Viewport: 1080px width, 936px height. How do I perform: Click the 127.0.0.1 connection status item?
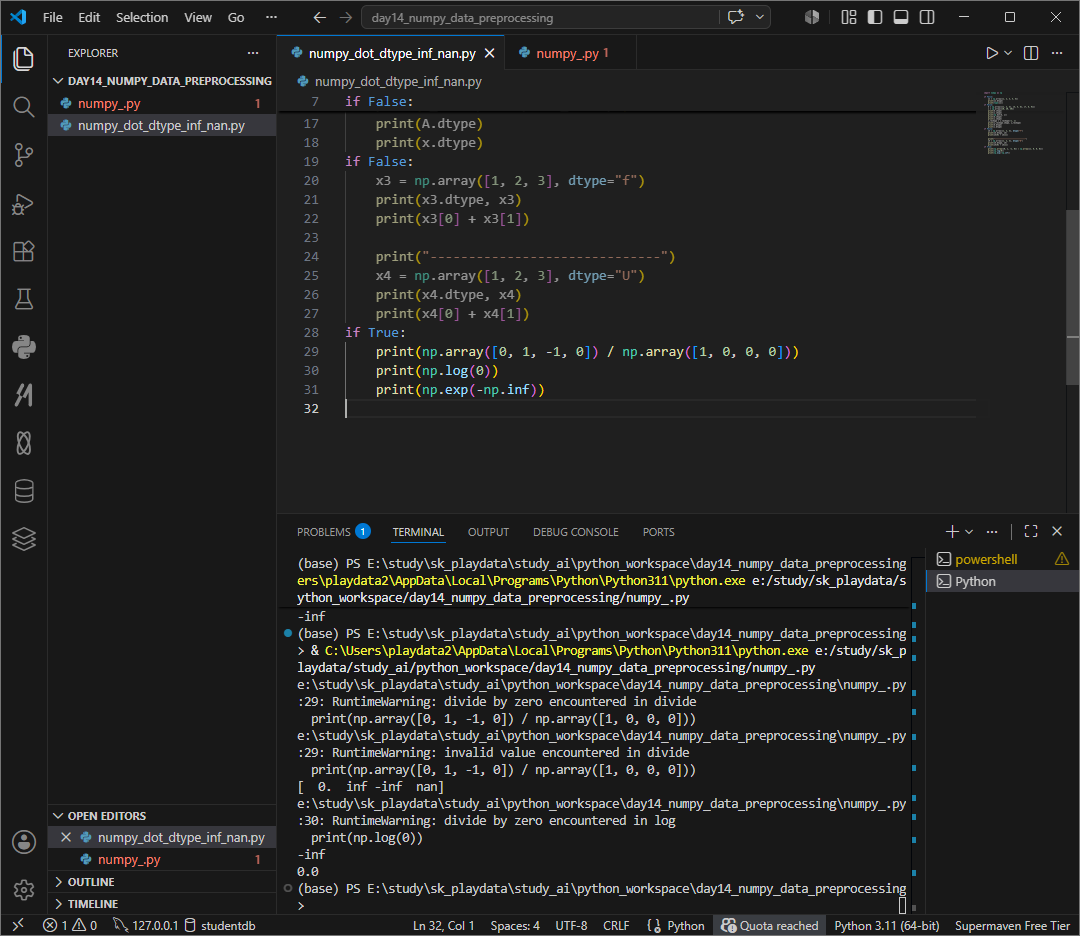145,925
